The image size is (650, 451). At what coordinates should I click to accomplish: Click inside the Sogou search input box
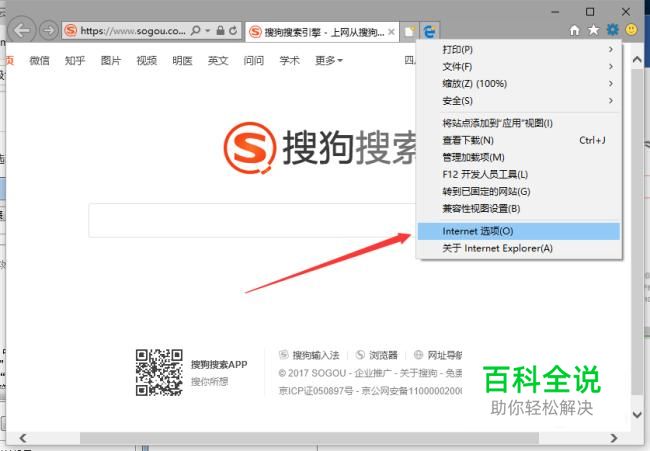click(252, 220)
